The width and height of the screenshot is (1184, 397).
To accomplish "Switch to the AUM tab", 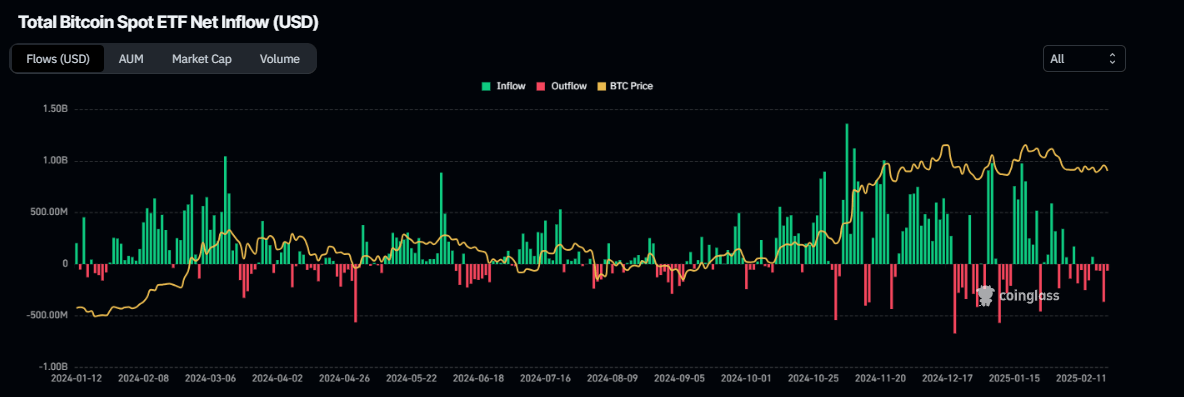I will click(131, 59).
